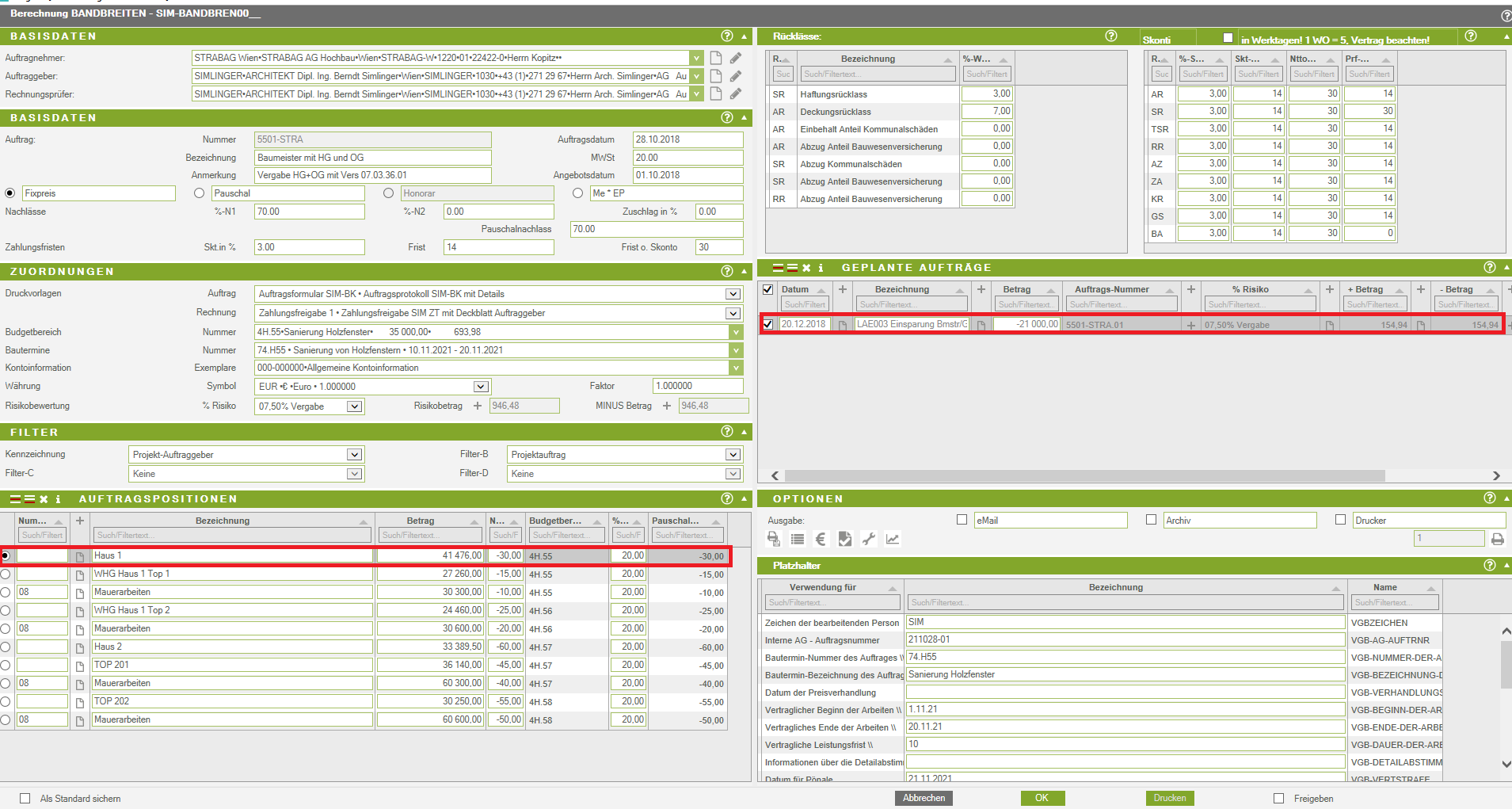Expand the Kennzeichnung Projekt-Auftraggeber dropdown
The height and width of the screenshot is (809, 1512).
click(x=354, y=455)
